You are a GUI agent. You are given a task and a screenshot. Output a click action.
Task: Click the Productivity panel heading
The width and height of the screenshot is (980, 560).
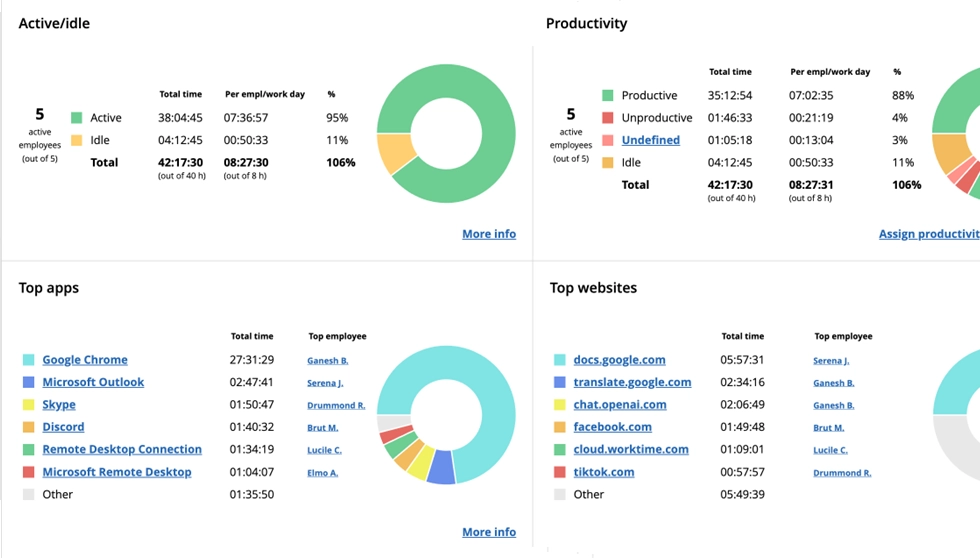586,24
